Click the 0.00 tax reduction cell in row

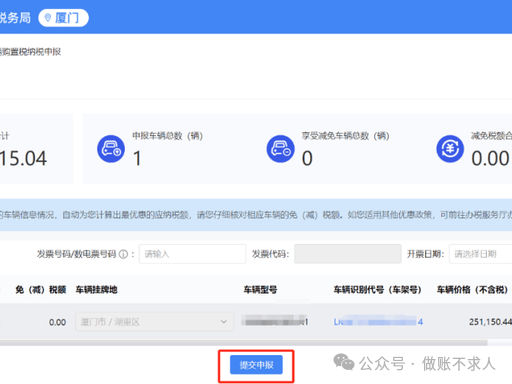57,322
